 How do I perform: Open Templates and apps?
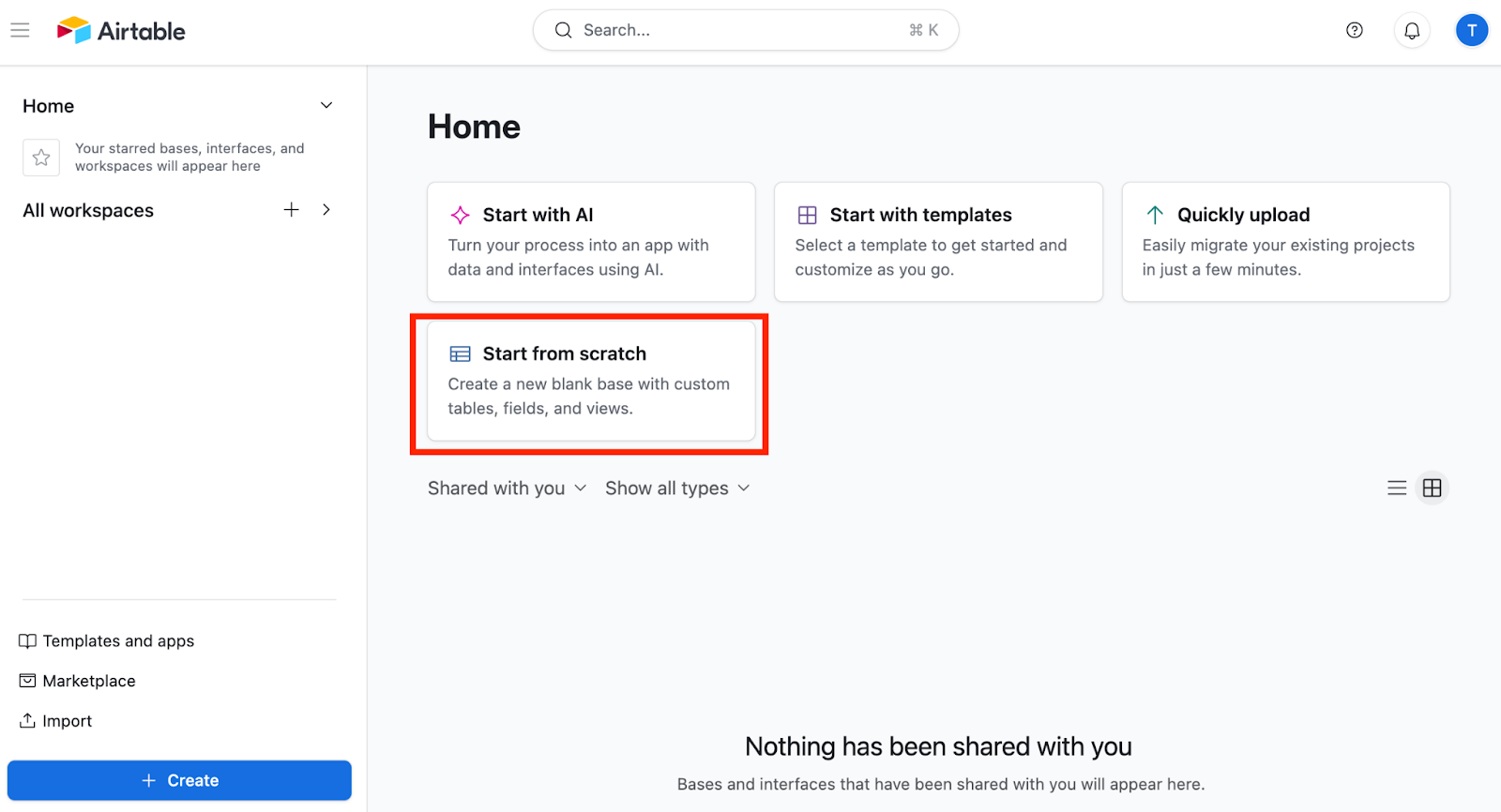point(107,641)
